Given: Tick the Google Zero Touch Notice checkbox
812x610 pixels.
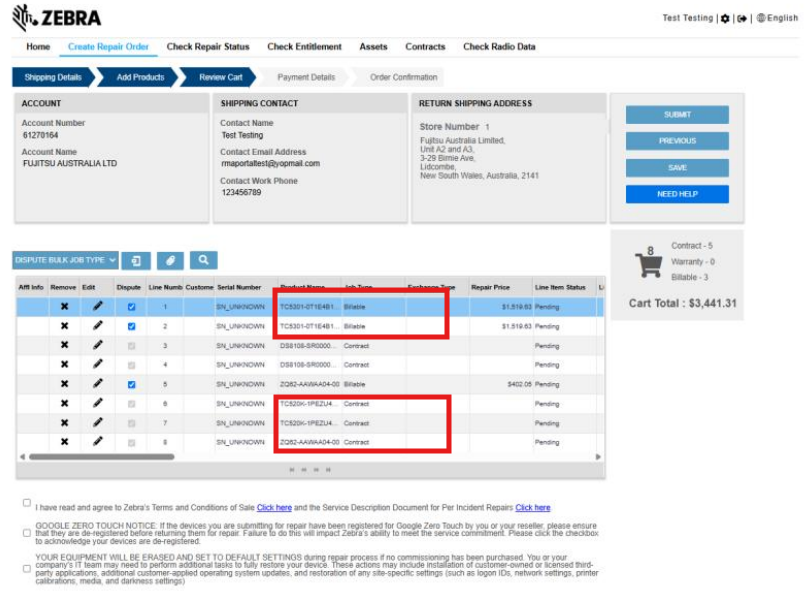Looking at the screenshot, I should (x=27, y=533).
